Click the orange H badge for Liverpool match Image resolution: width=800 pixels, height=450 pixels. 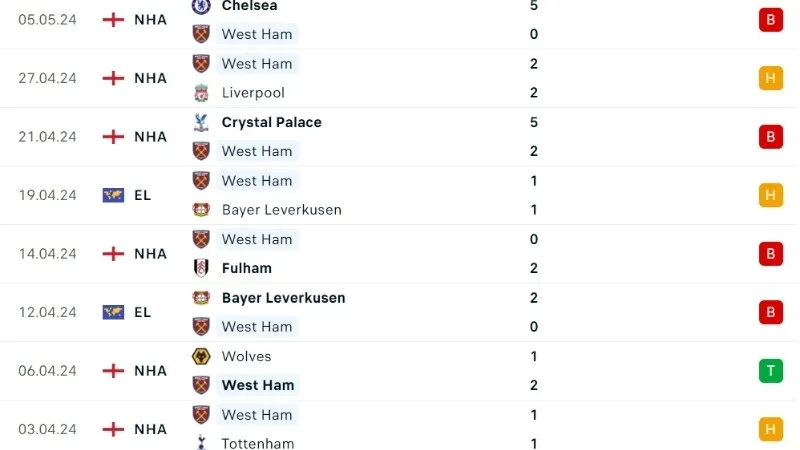(x=770, y=78)
